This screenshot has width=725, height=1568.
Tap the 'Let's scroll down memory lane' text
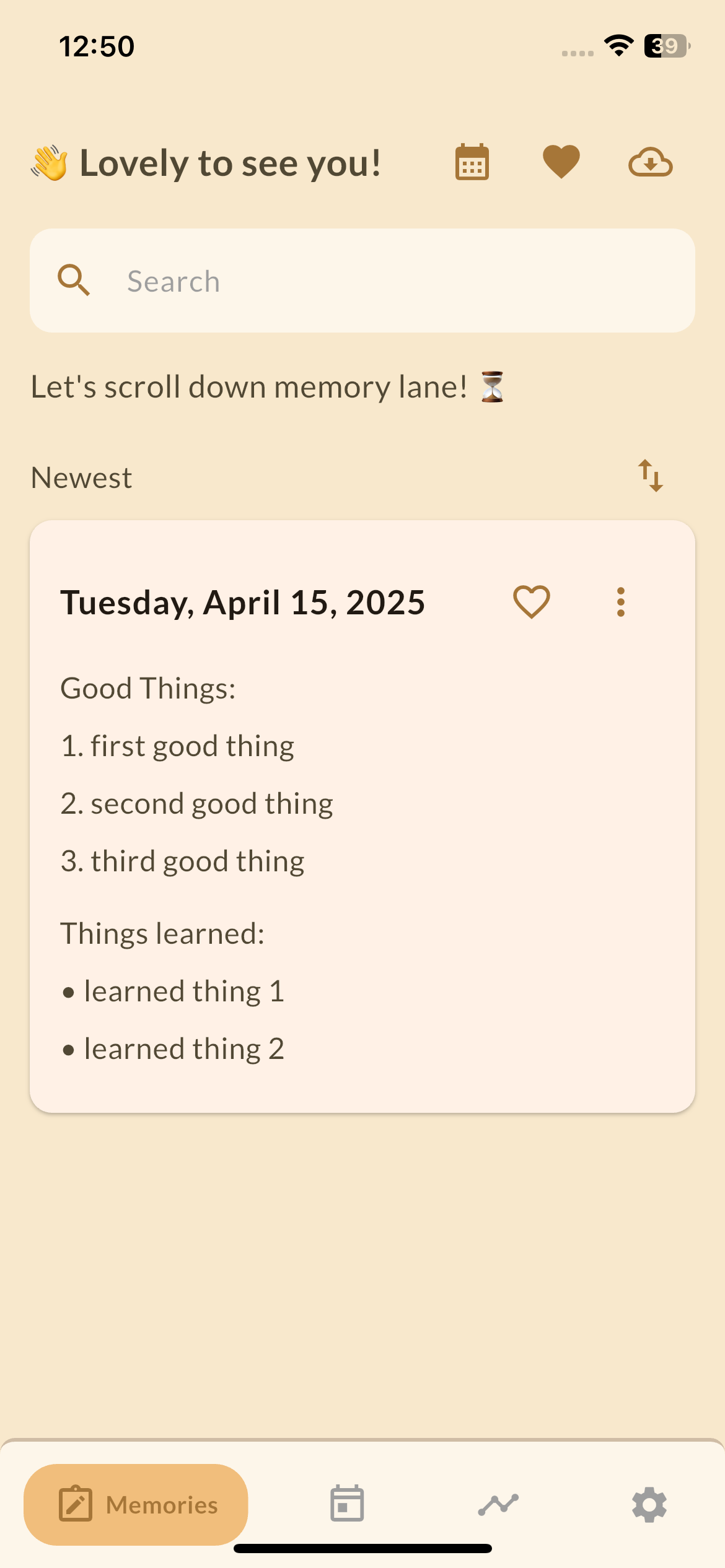pos(266,385)
